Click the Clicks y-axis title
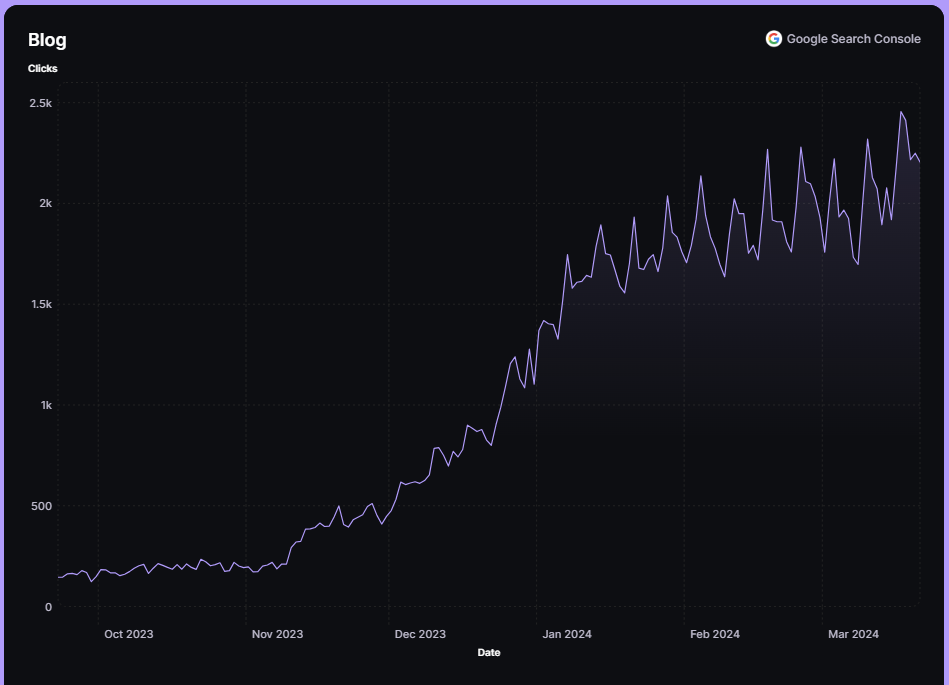Screen dimensions: 949x685 (43, 68)
